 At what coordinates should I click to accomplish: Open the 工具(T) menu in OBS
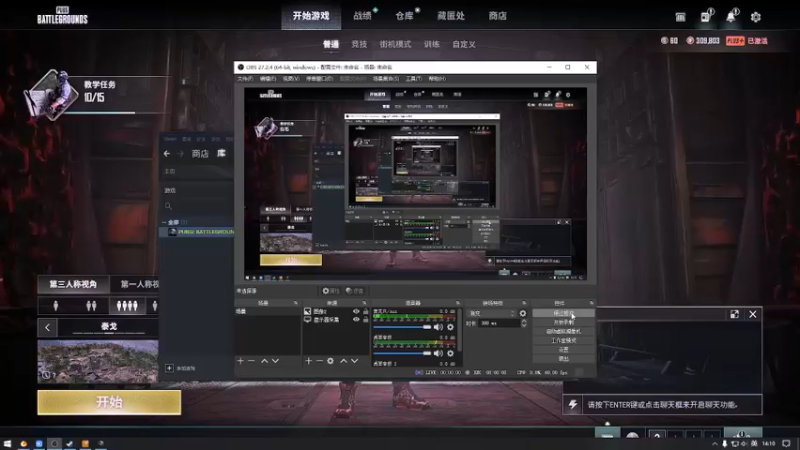(x=414, y=79)
